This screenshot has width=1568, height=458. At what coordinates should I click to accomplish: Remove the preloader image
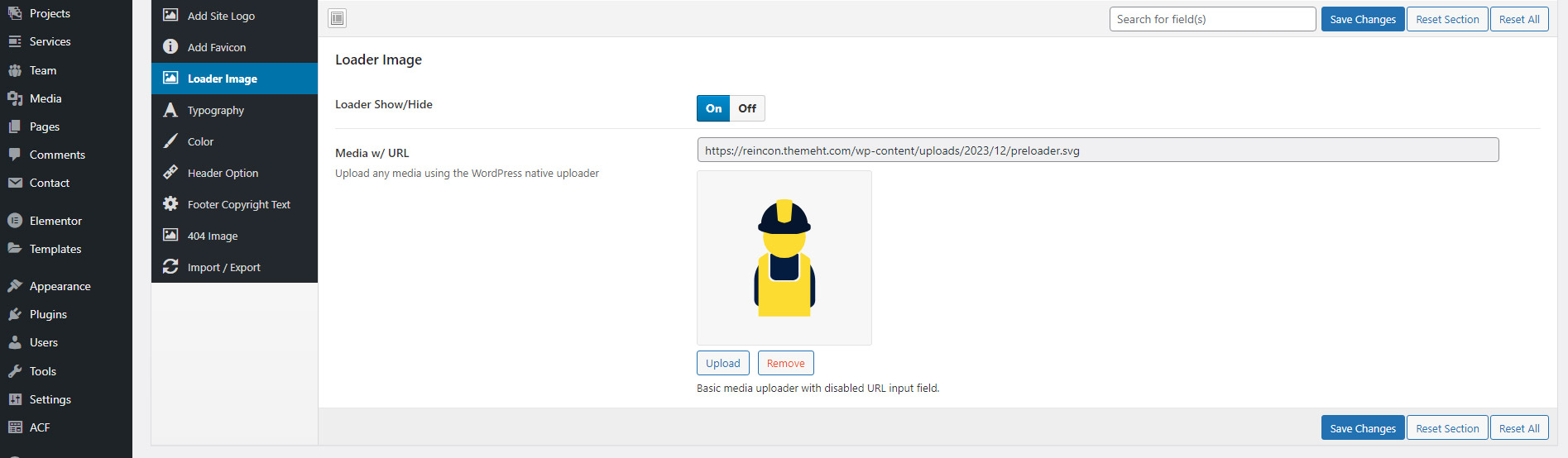(x=785, y=363)
